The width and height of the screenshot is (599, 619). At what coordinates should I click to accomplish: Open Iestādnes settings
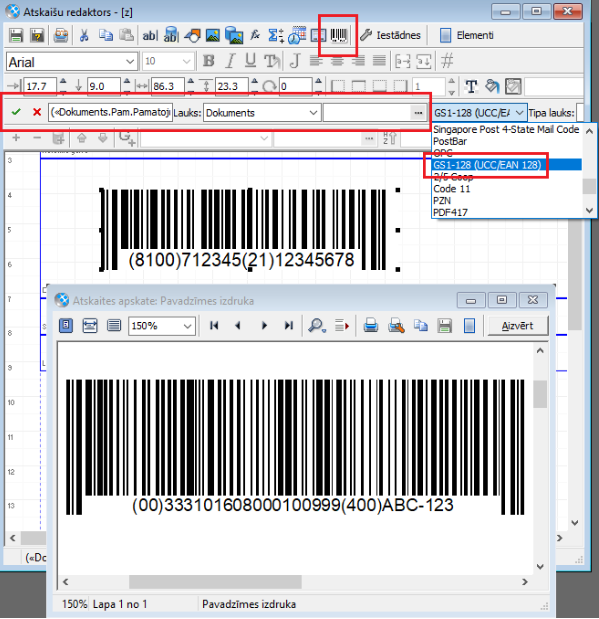coord(390,36)
